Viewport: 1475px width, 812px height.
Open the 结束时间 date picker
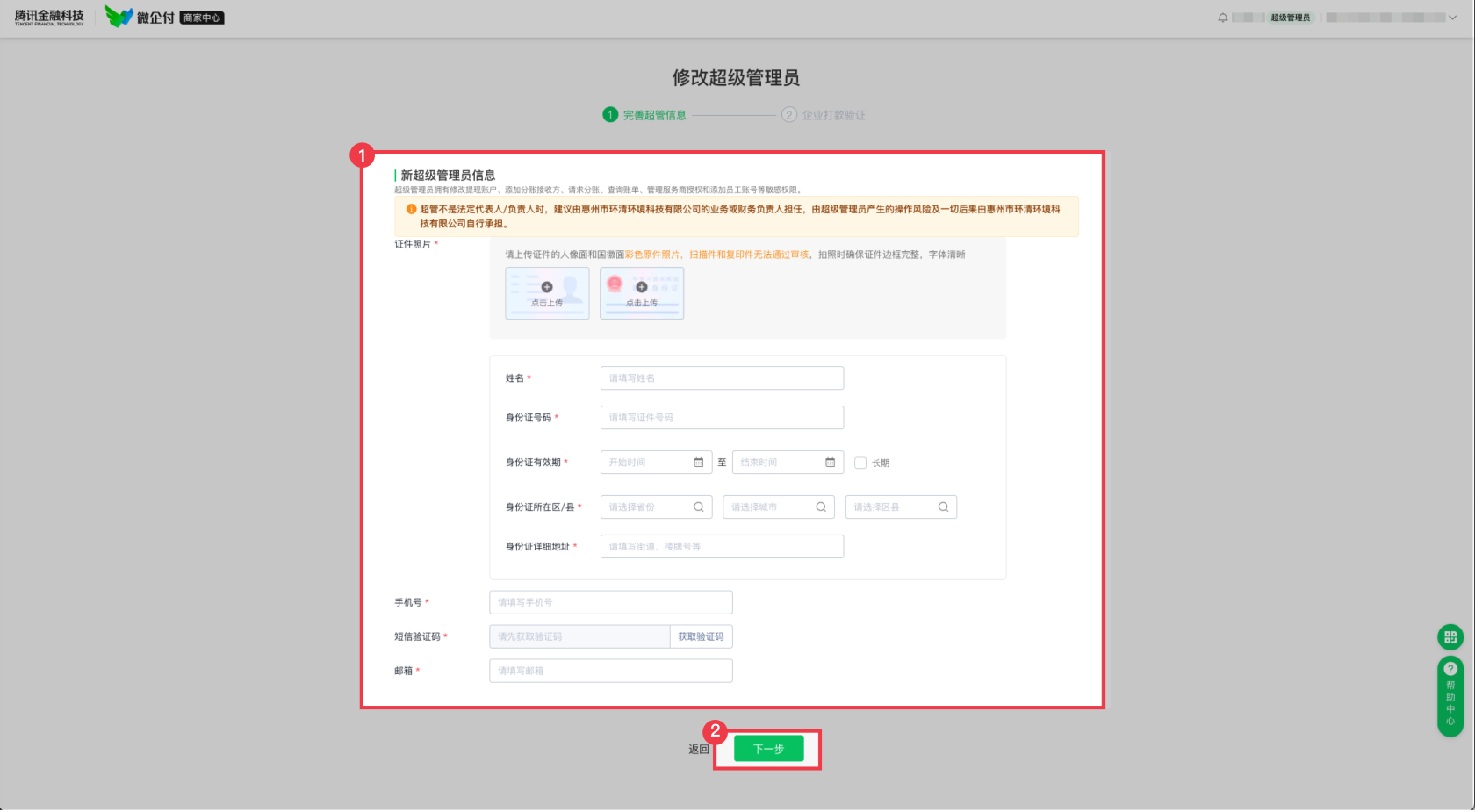click(788, 463)
